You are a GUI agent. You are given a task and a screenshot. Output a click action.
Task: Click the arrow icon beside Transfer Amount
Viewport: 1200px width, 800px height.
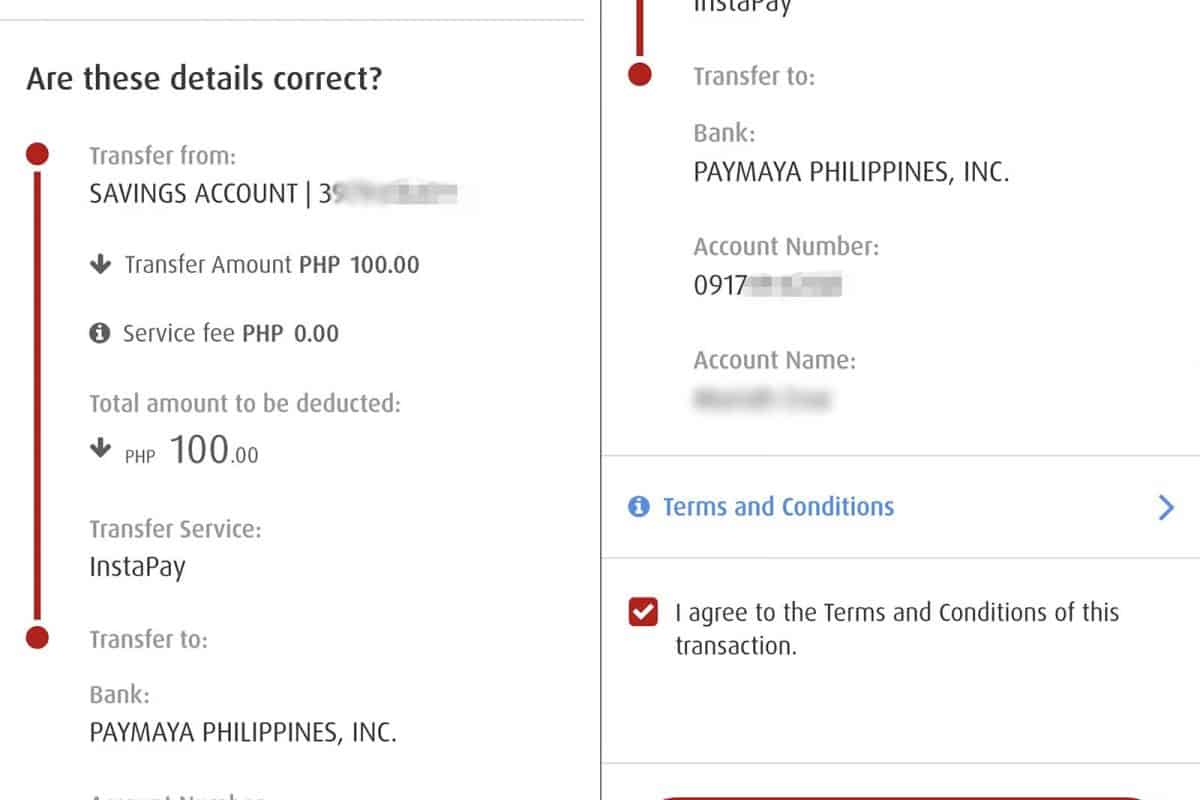click(x=99, y=265)
